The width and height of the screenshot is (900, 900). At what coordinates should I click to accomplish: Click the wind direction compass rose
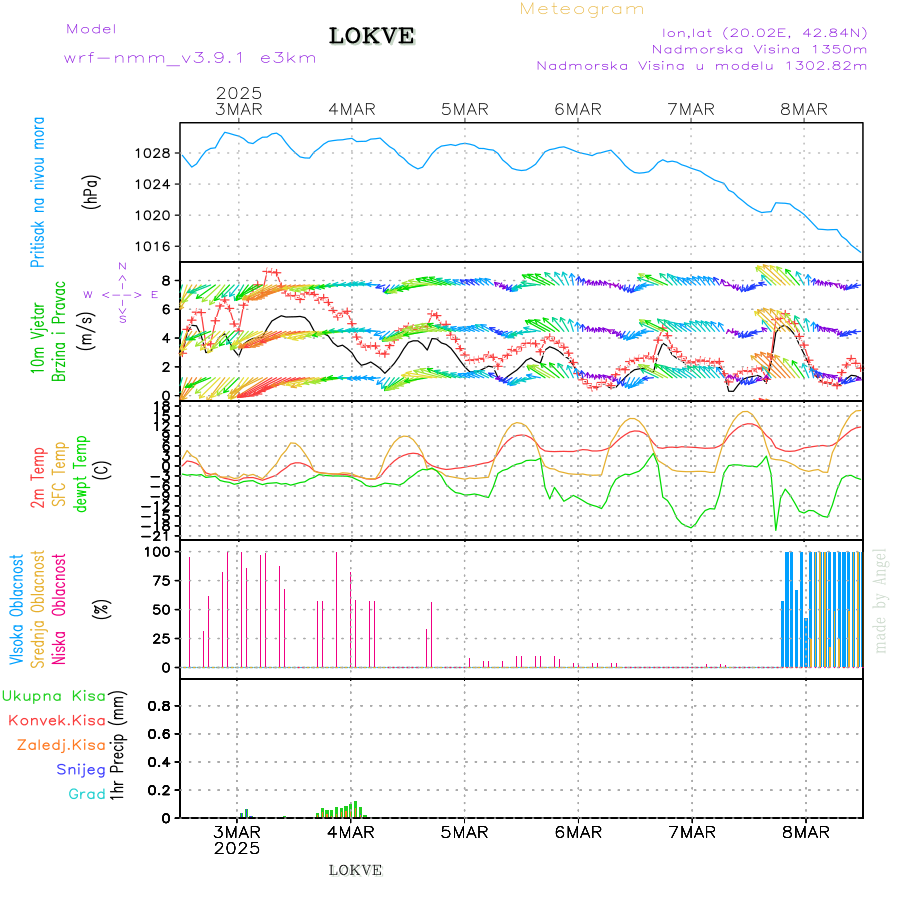122,294
